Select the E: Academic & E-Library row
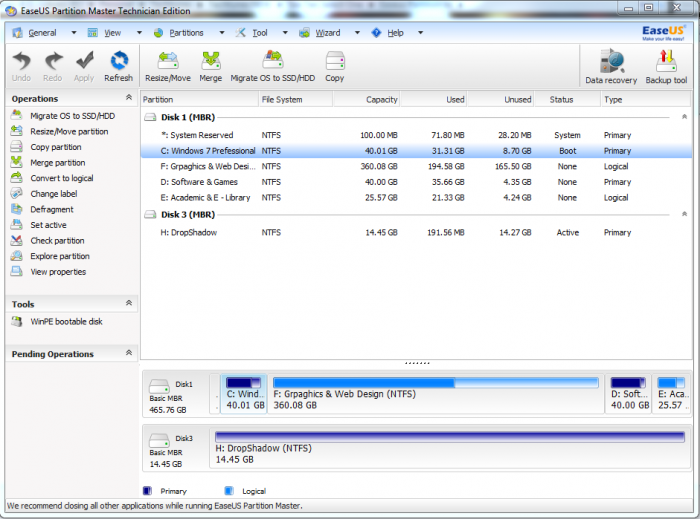700x519 pixels. [x=416, y=198]
